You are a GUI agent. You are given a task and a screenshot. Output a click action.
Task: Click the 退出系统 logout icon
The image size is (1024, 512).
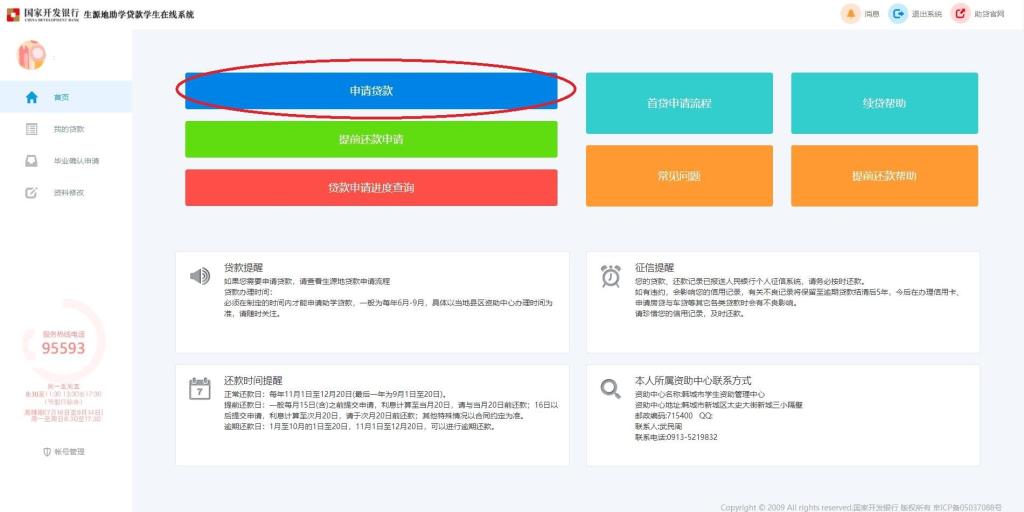click(899, 14)
